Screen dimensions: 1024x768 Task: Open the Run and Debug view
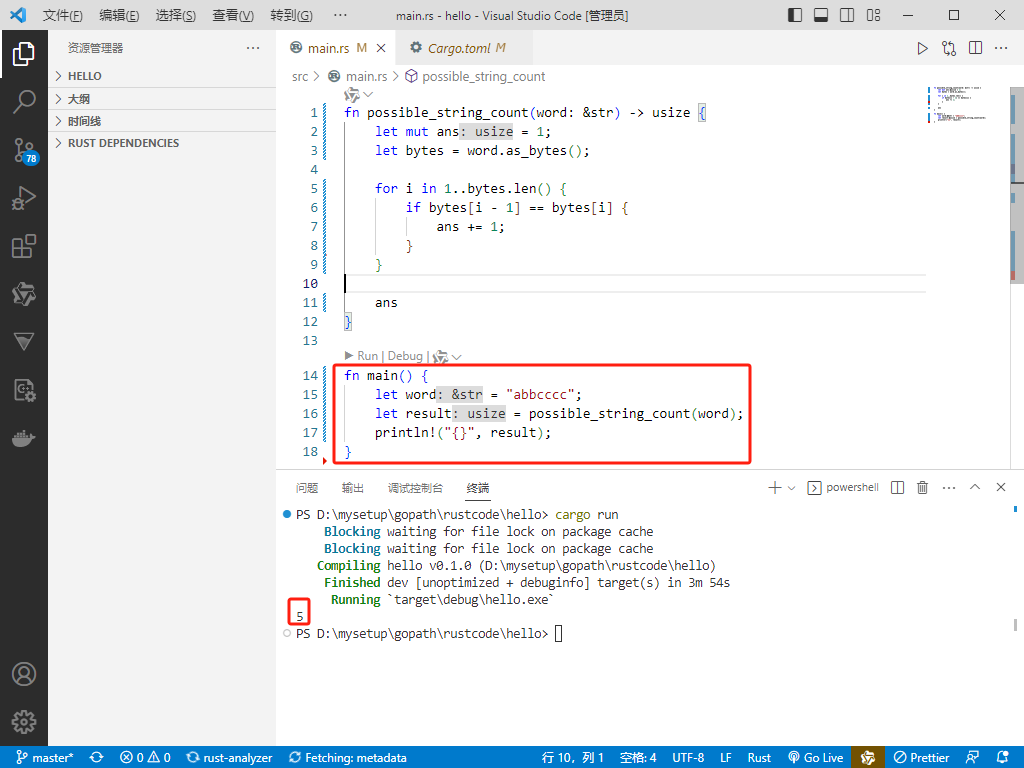coord(24,199)
